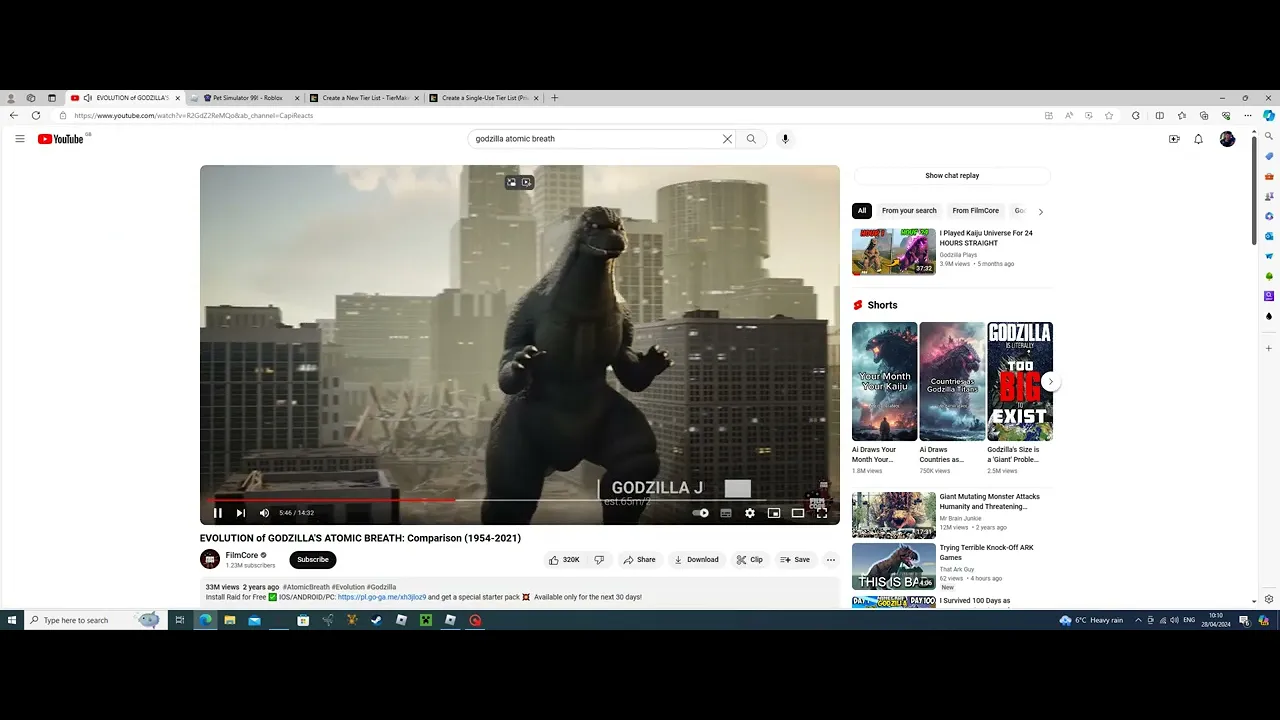This screenshot has width=1280, height=720.
Task: Run search with magnifier button
Action: 751,139
